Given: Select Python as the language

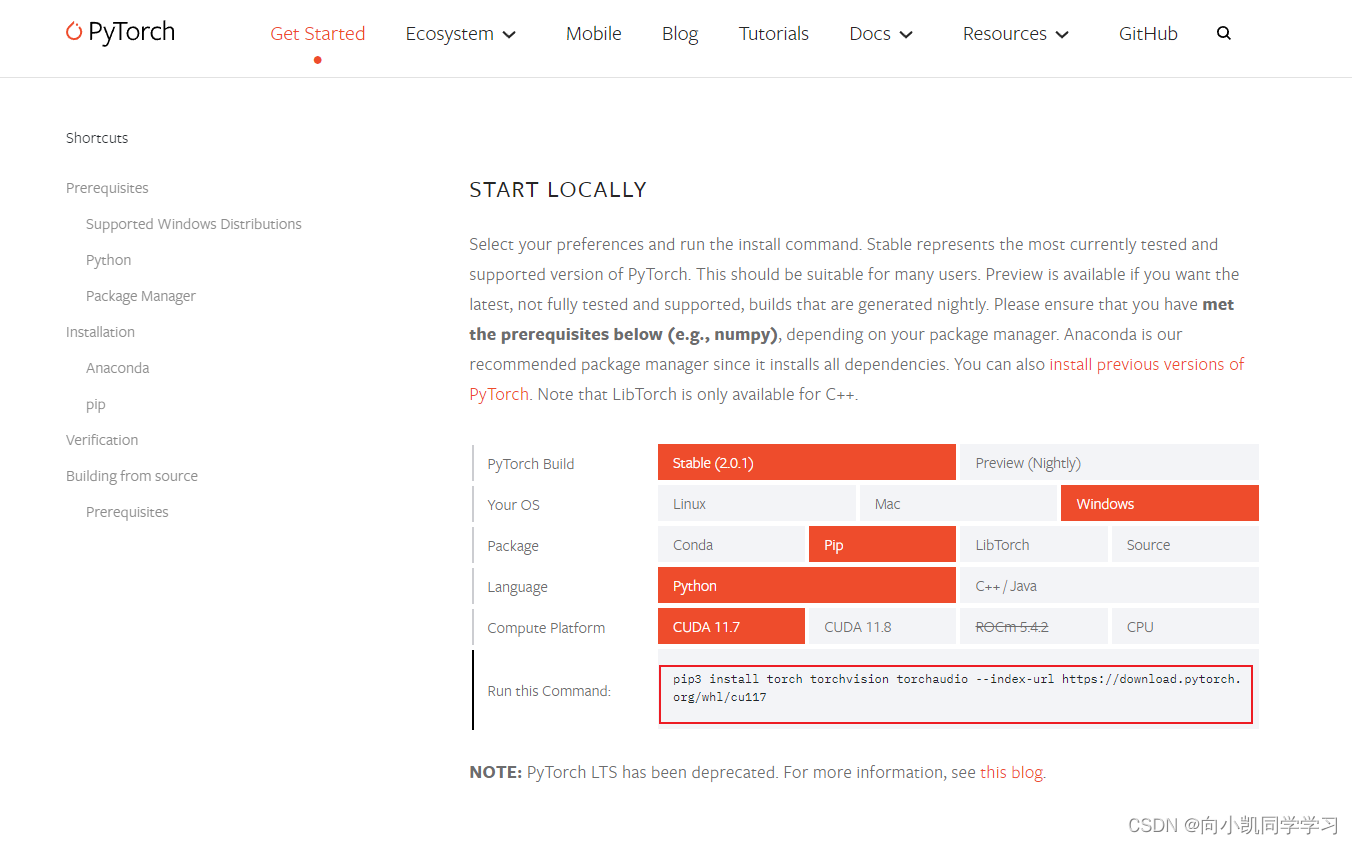Looking at the screenshot, I should click(x=807, y=586).
